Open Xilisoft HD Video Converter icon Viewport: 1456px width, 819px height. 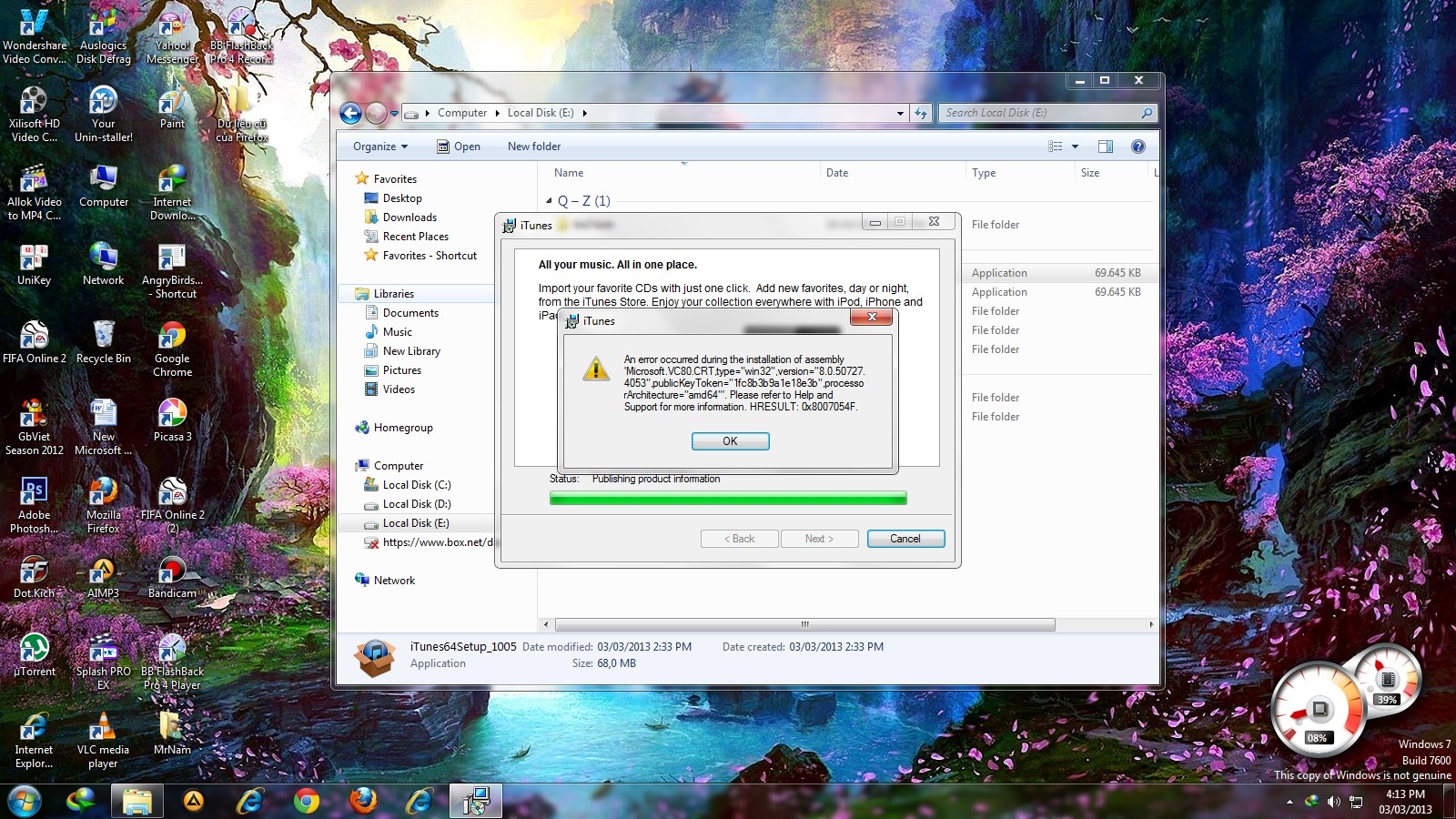pos(35,115)
